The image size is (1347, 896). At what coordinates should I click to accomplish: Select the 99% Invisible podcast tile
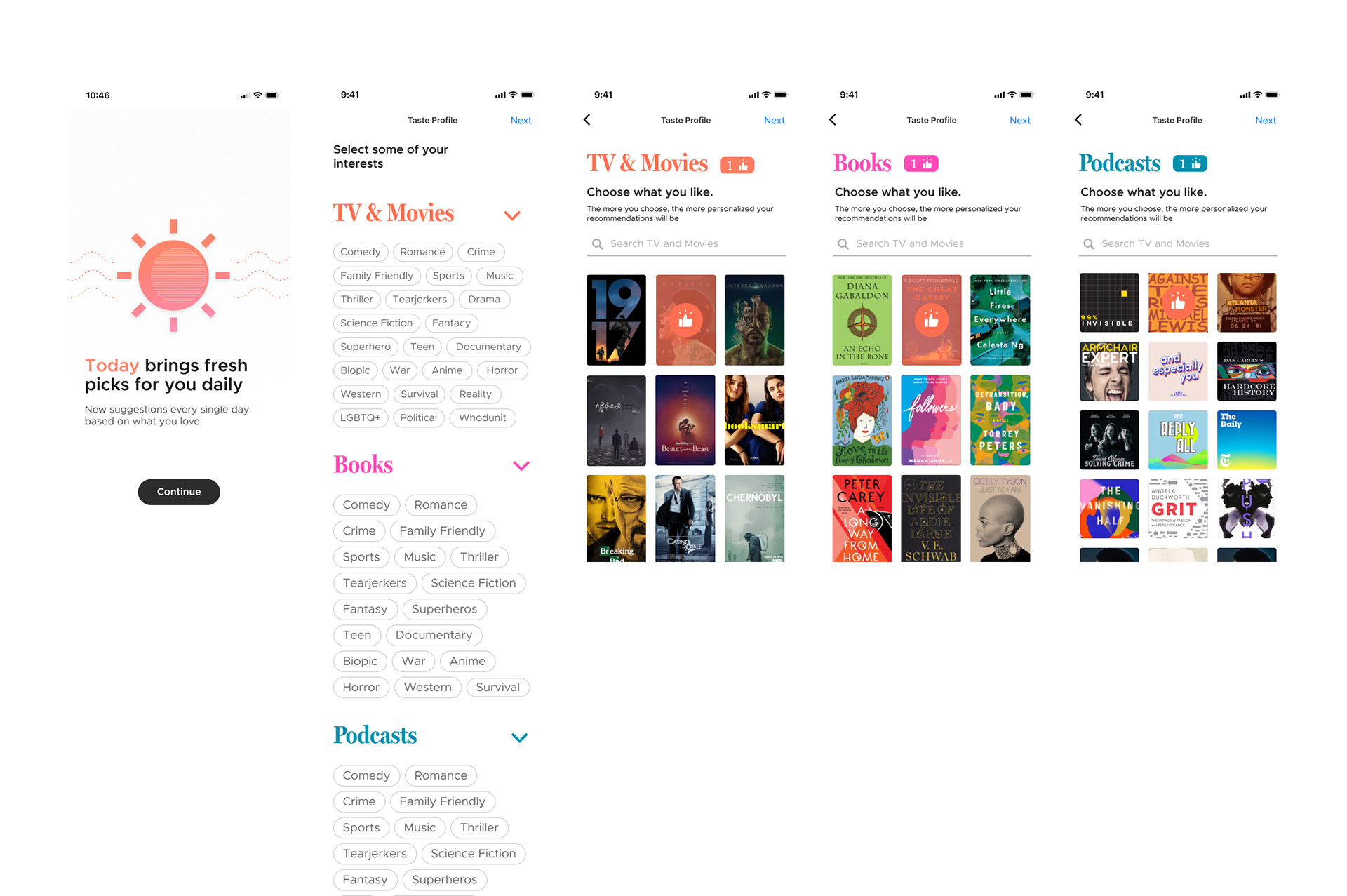1109,302
